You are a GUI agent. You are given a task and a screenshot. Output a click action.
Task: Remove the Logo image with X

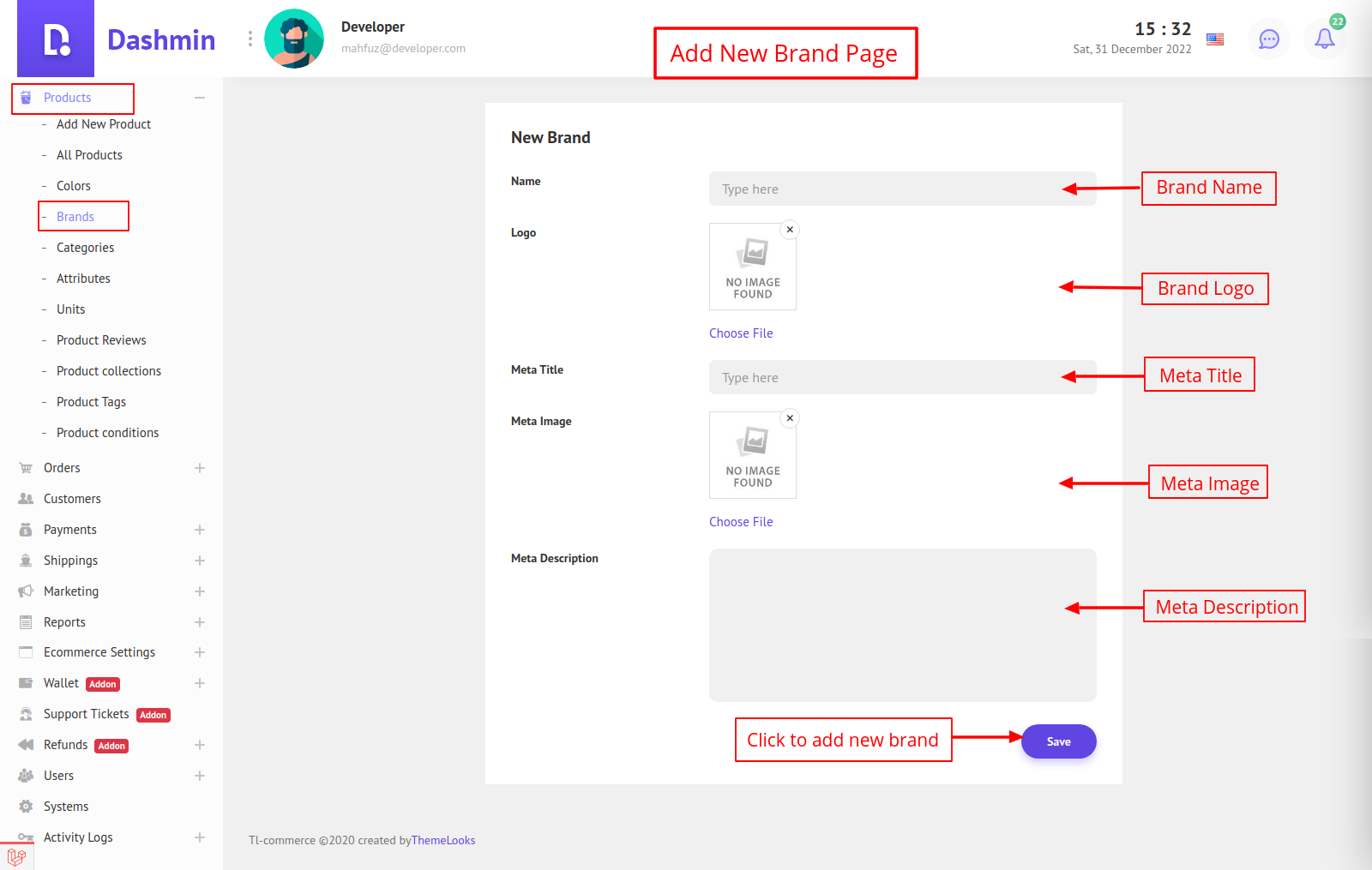tap(790, 230)
